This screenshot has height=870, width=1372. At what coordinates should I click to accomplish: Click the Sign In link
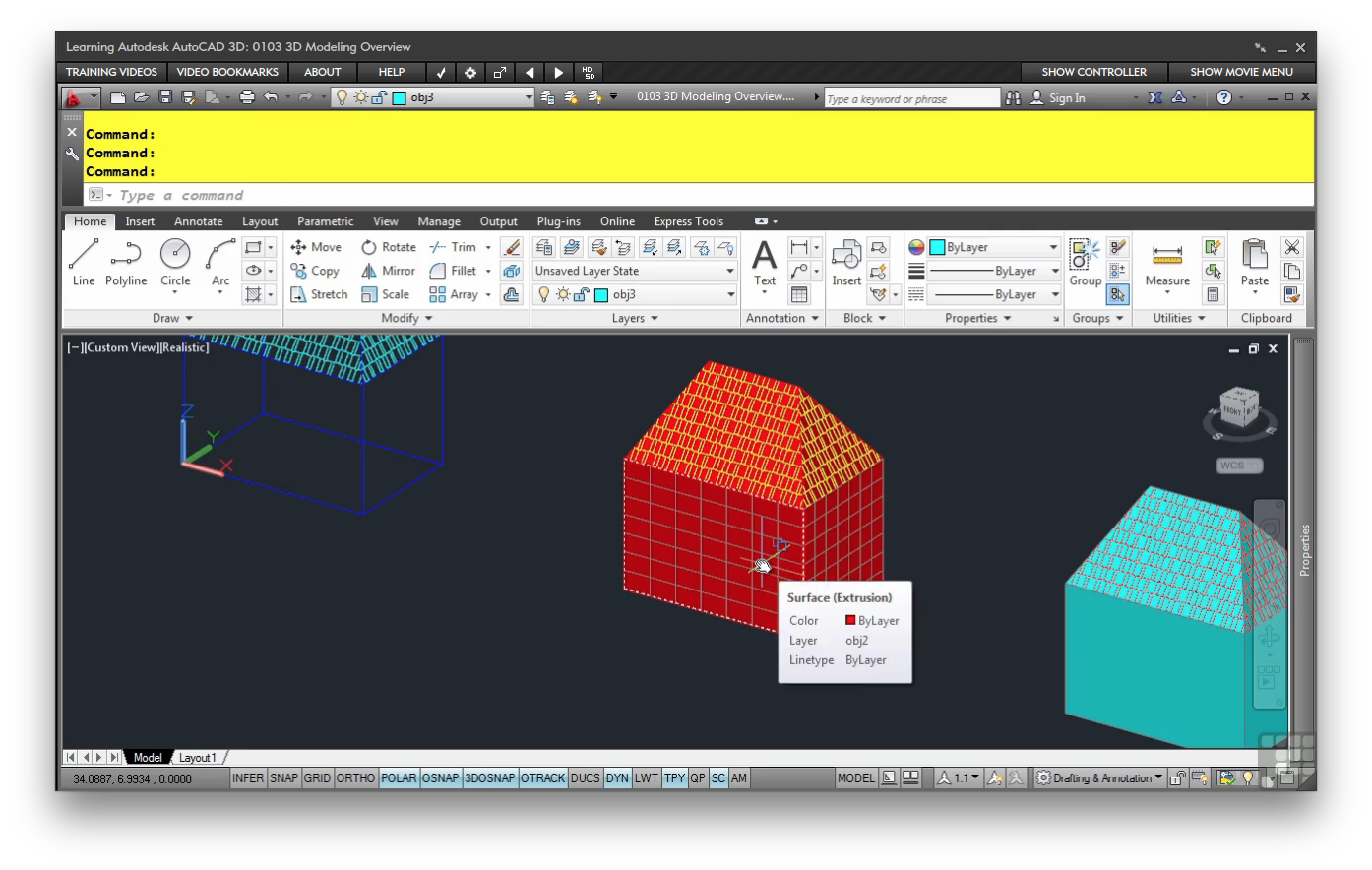[1067, 97]
